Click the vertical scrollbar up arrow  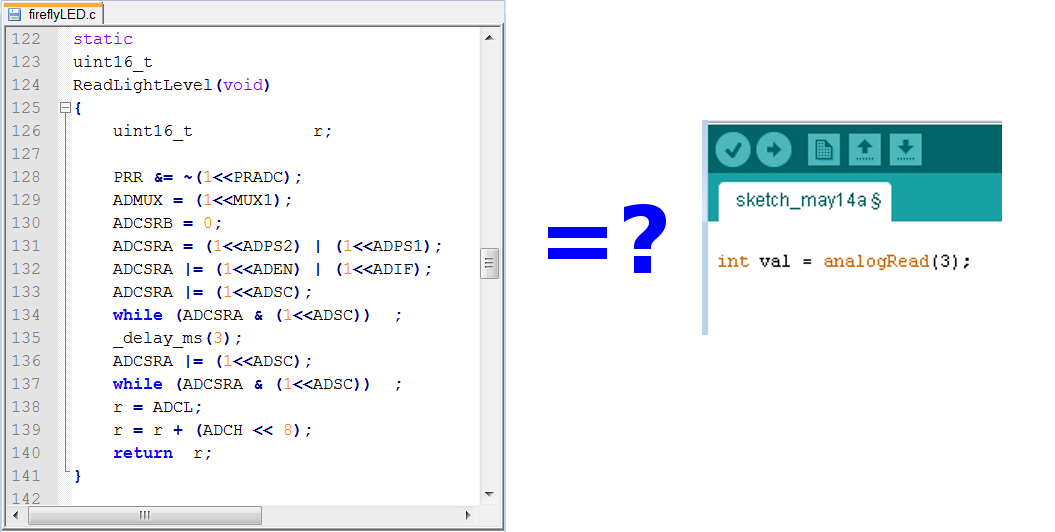(x=489, y=38)
